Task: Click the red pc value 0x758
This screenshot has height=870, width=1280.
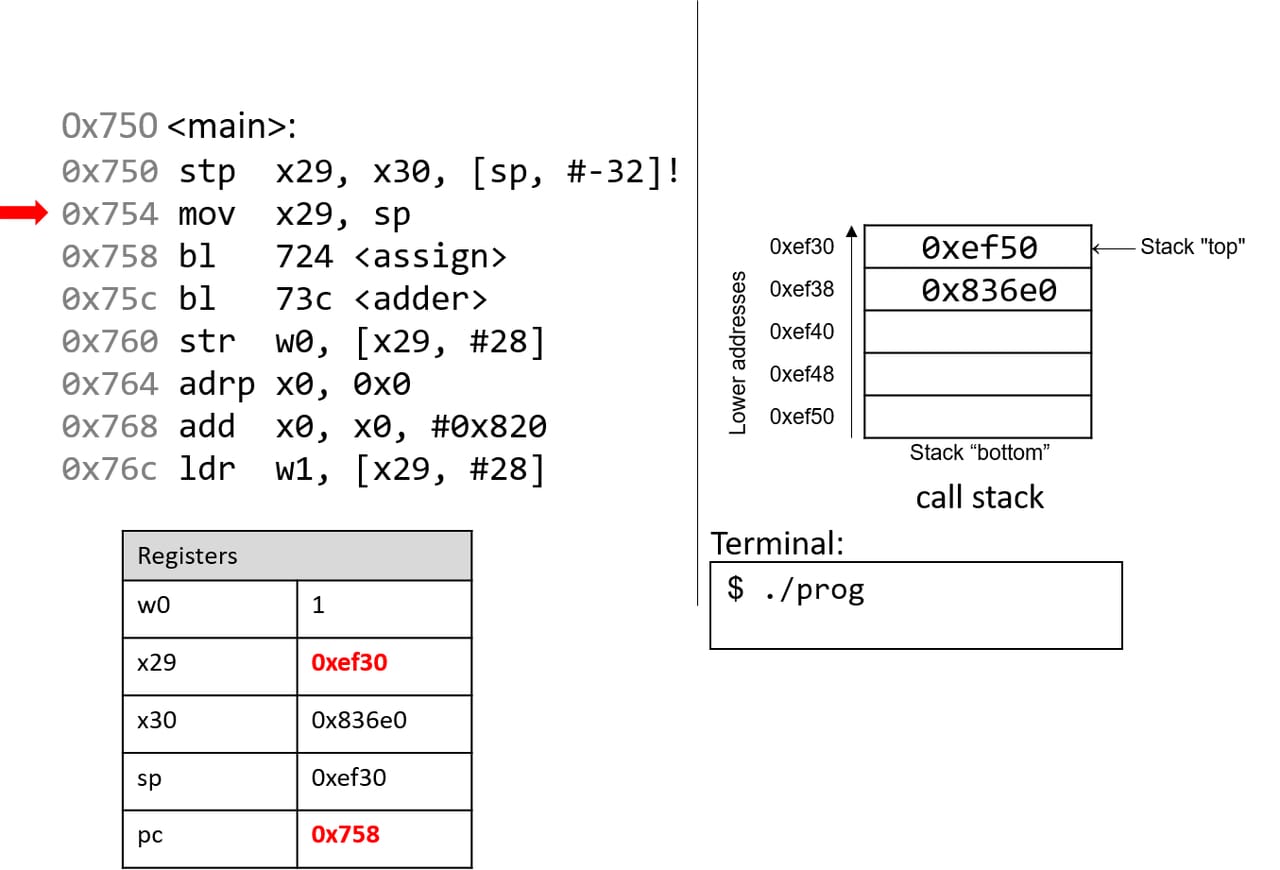Action: [x=345, y=834]
